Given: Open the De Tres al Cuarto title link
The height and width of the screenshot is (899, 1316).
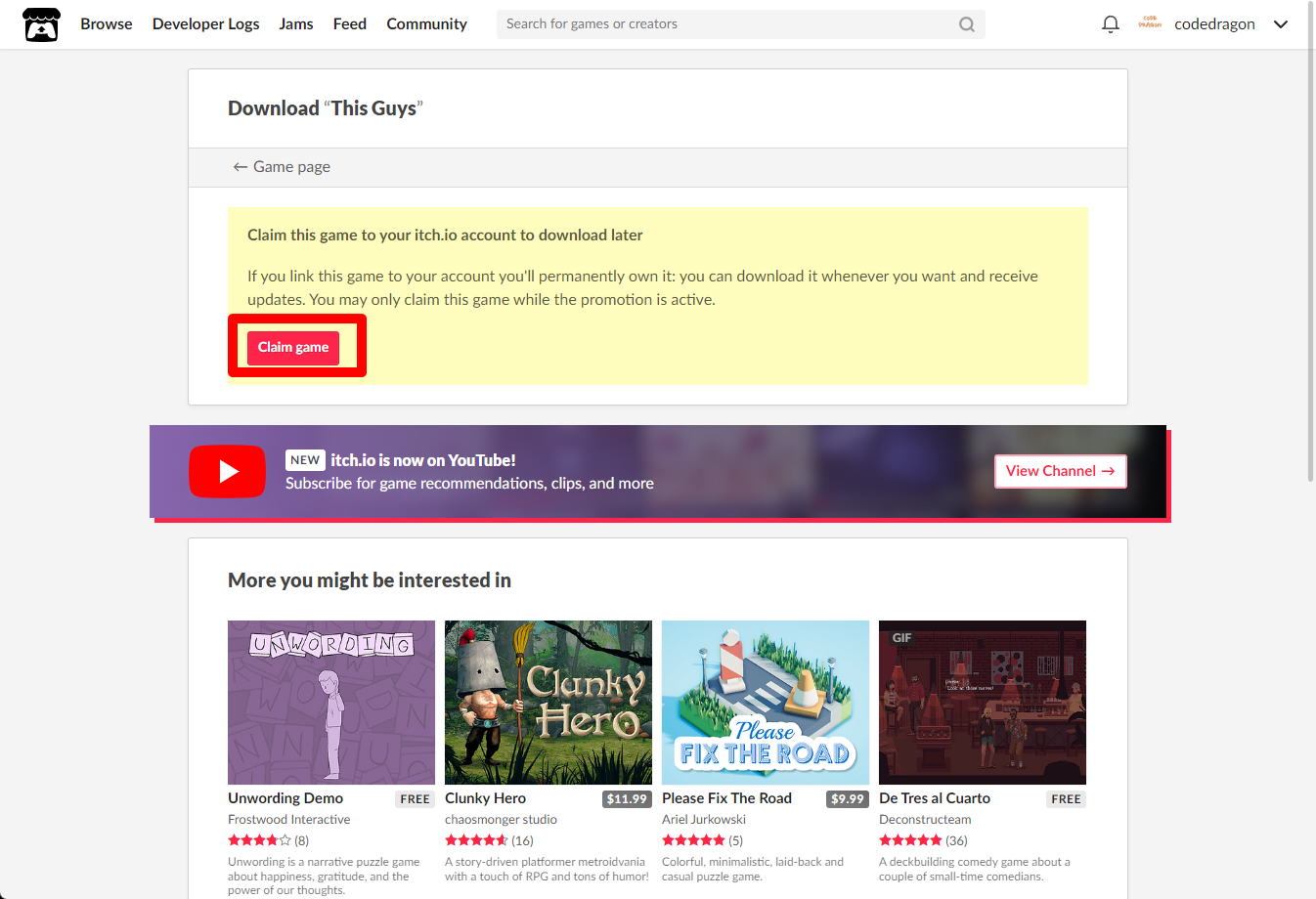Looking at the screenshot, I should tap(935, 798).
